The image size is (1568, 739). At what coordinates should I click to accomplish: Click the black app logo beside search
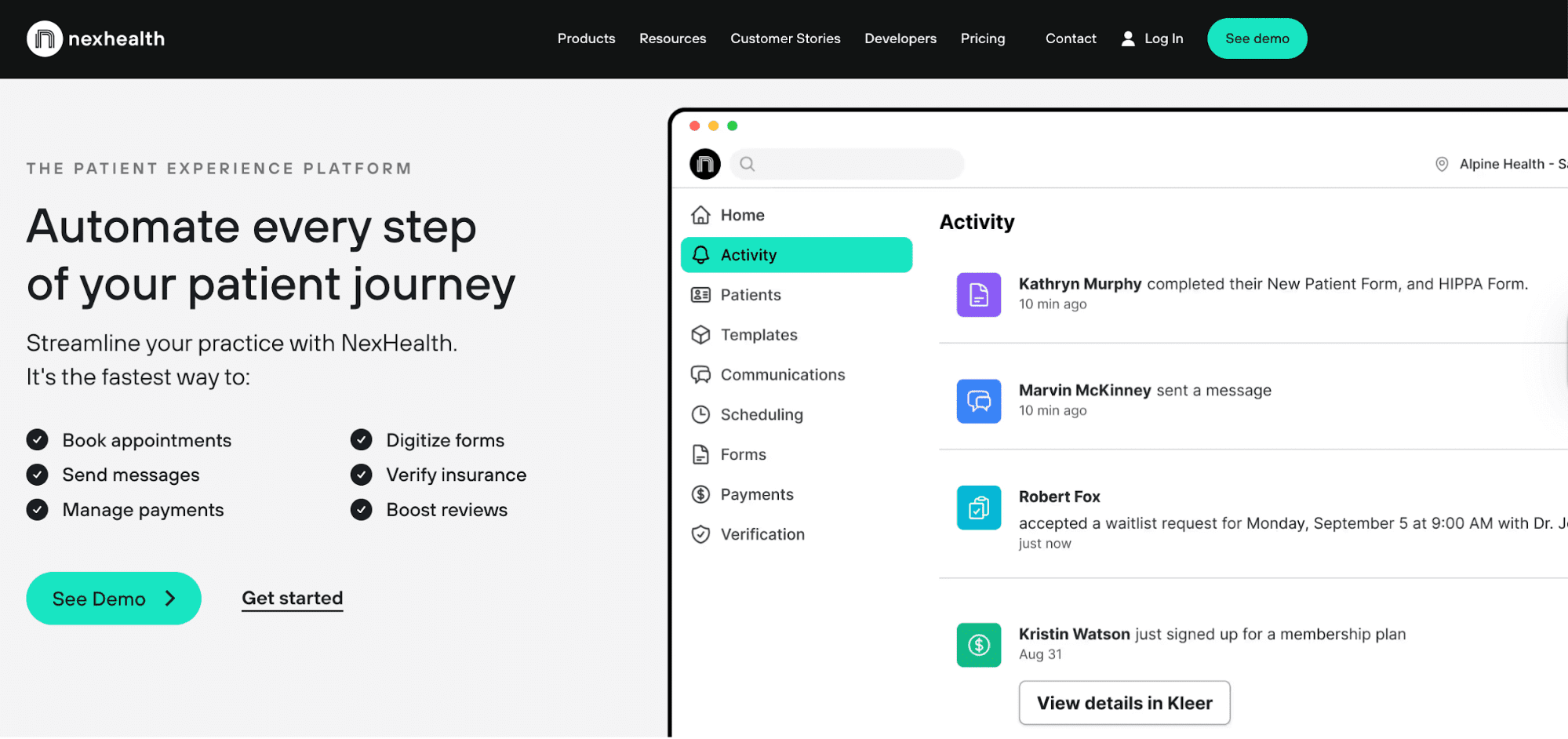click(x=704, y=164)
